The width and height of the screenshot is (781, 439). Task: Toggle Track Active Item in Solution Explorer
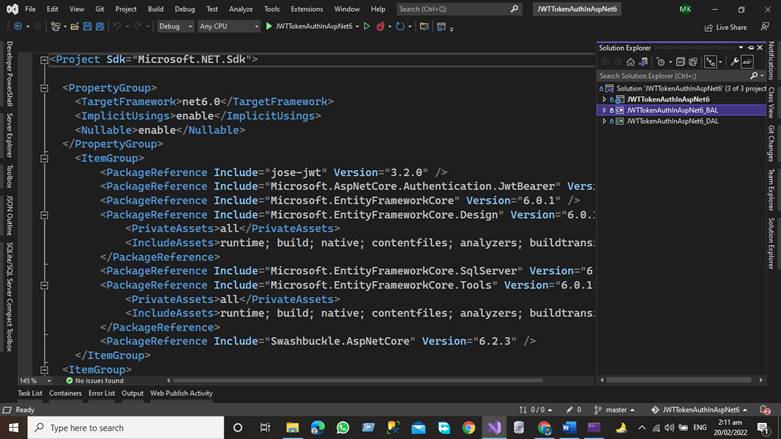click(x=711, y=62)
